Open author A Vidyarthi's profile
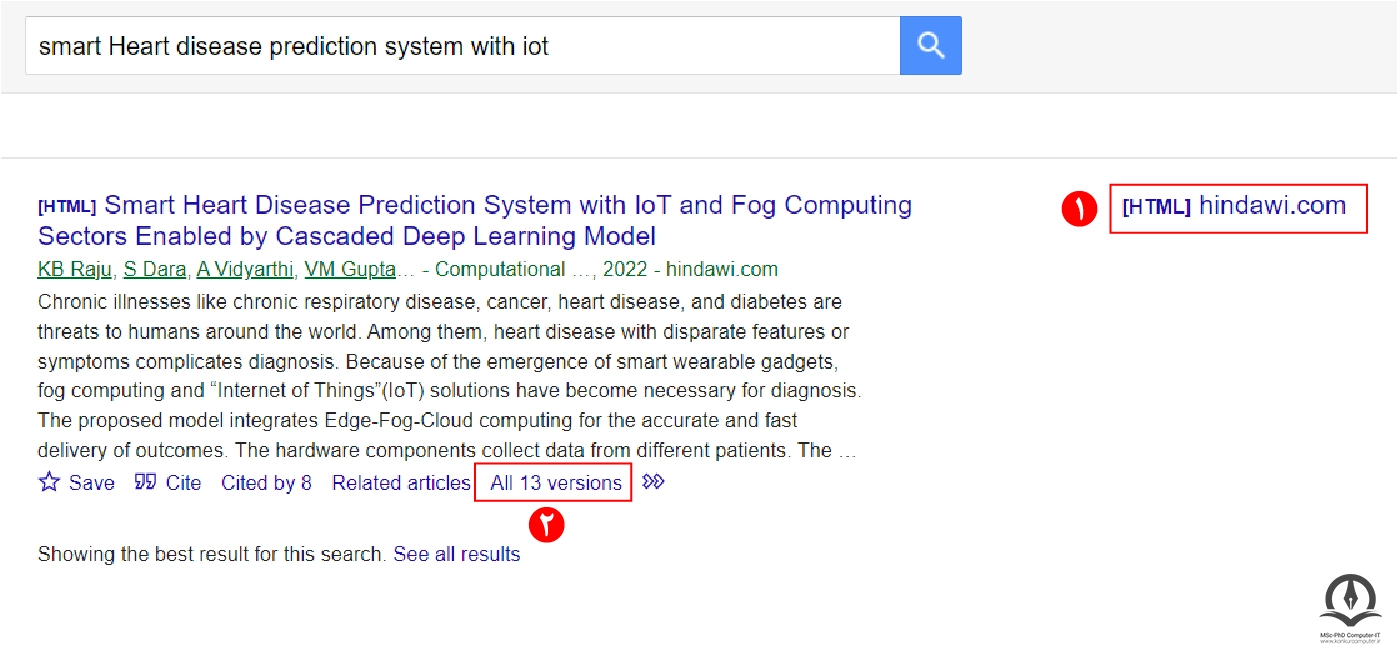The width and height of the screenshot is (1397, 654). coord(245,269)
